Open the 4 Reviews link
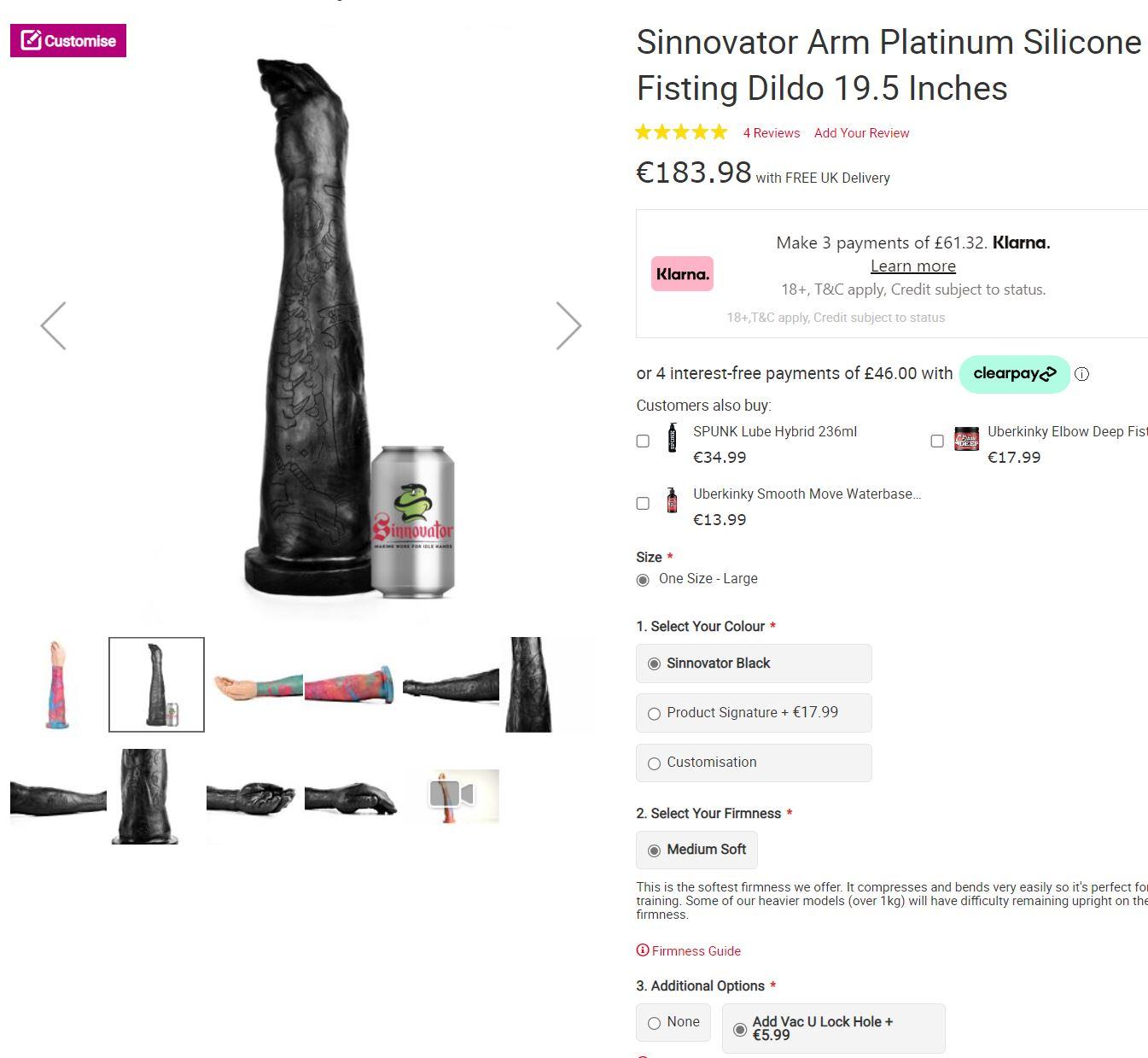Screen dimensions: 1148x1058 pyautogui.click(x=772, y=133)
